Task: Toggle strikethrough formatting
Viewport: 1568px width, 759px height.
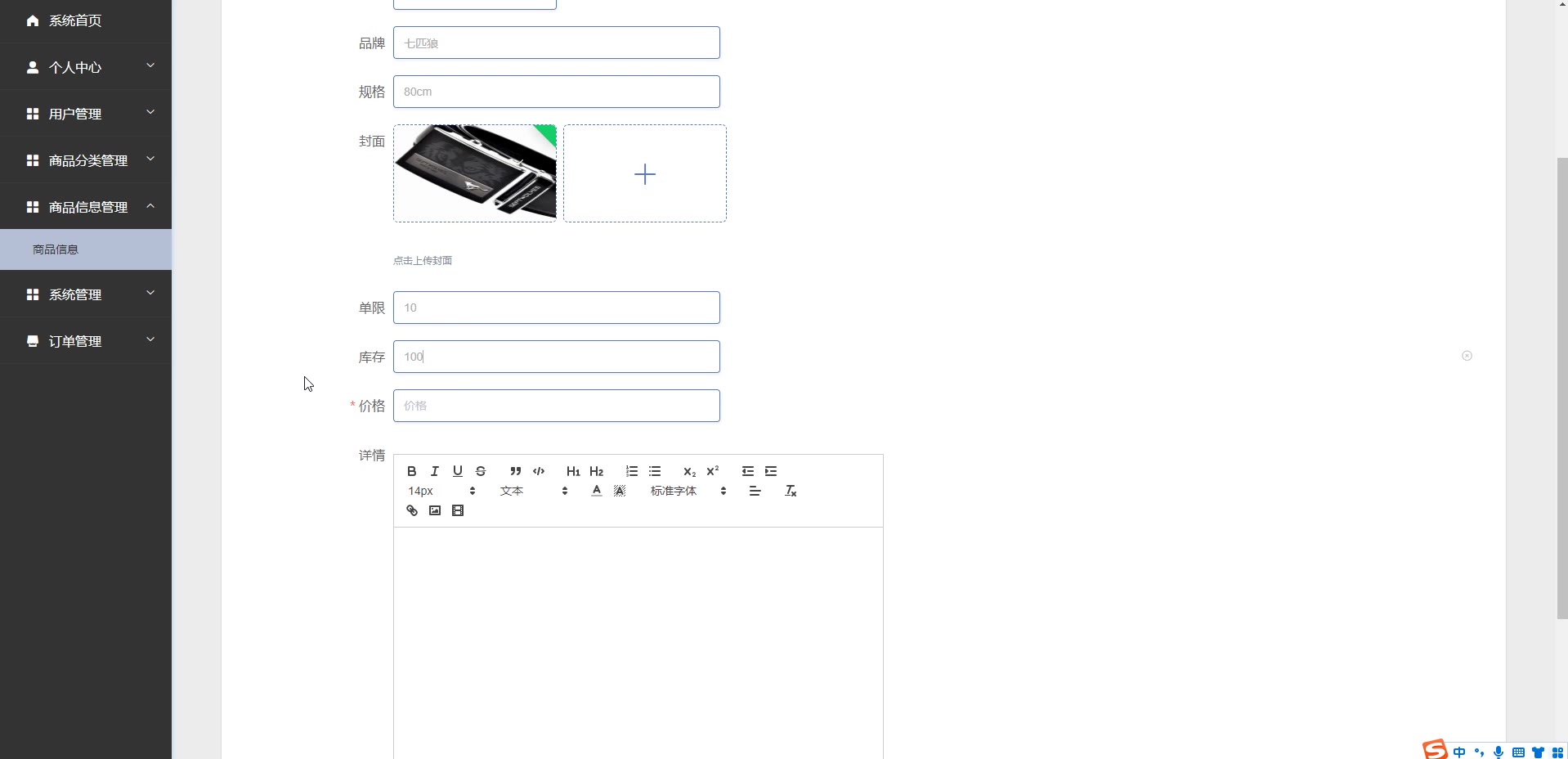Action: (481, 471)
